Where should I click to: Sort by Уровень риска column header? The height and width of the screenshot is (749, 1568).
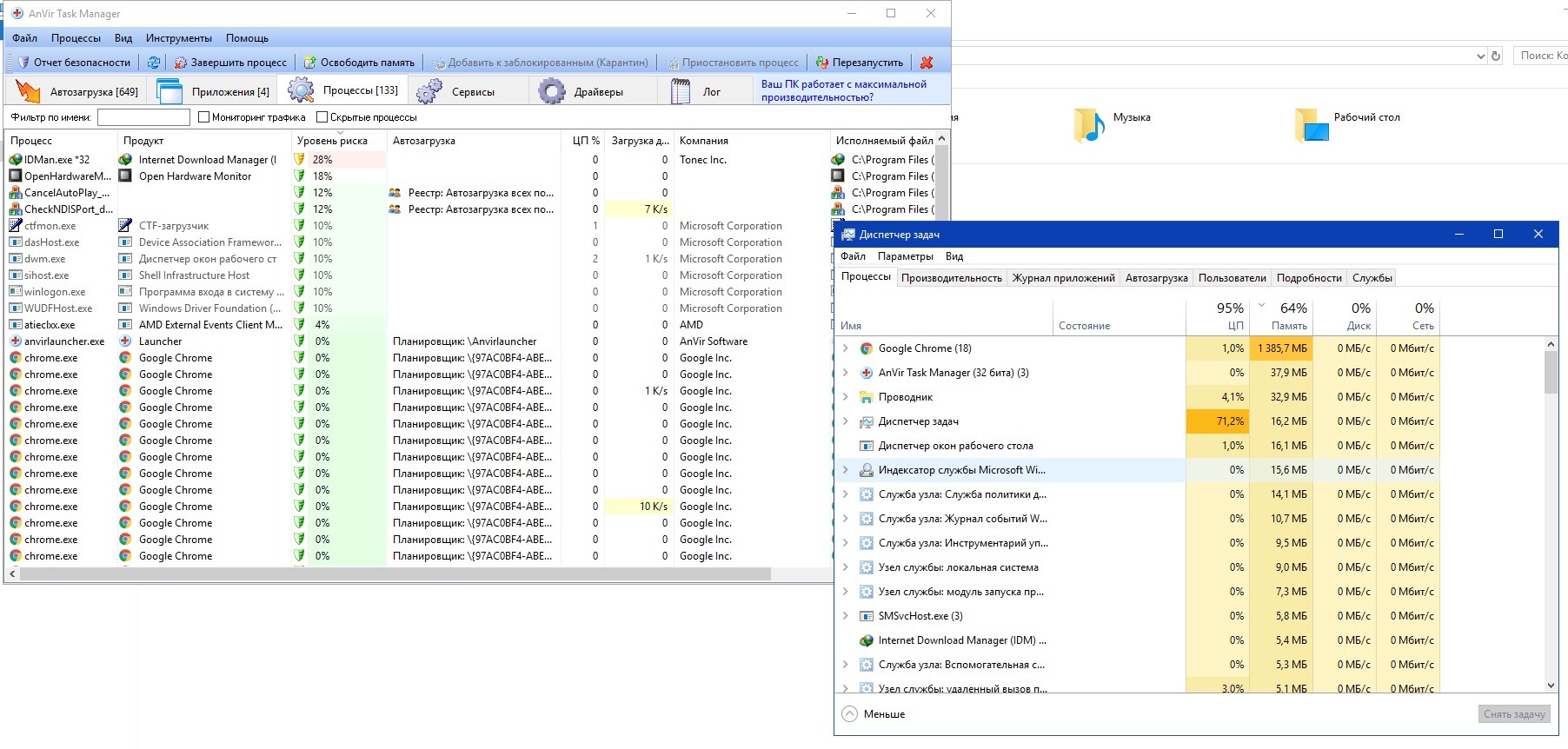(x=339, y=141)
